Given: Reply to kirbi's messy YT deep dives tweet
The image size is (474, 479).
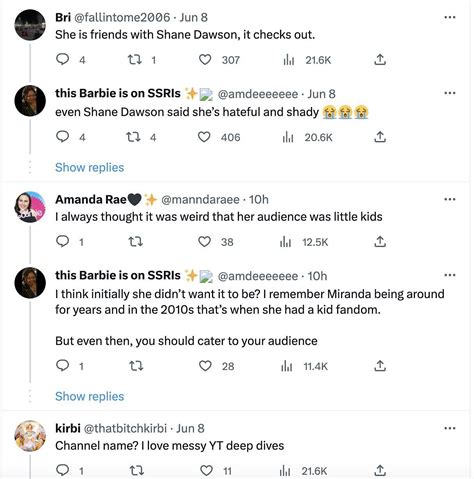Looking at the screenshot, I should point(62,471).
